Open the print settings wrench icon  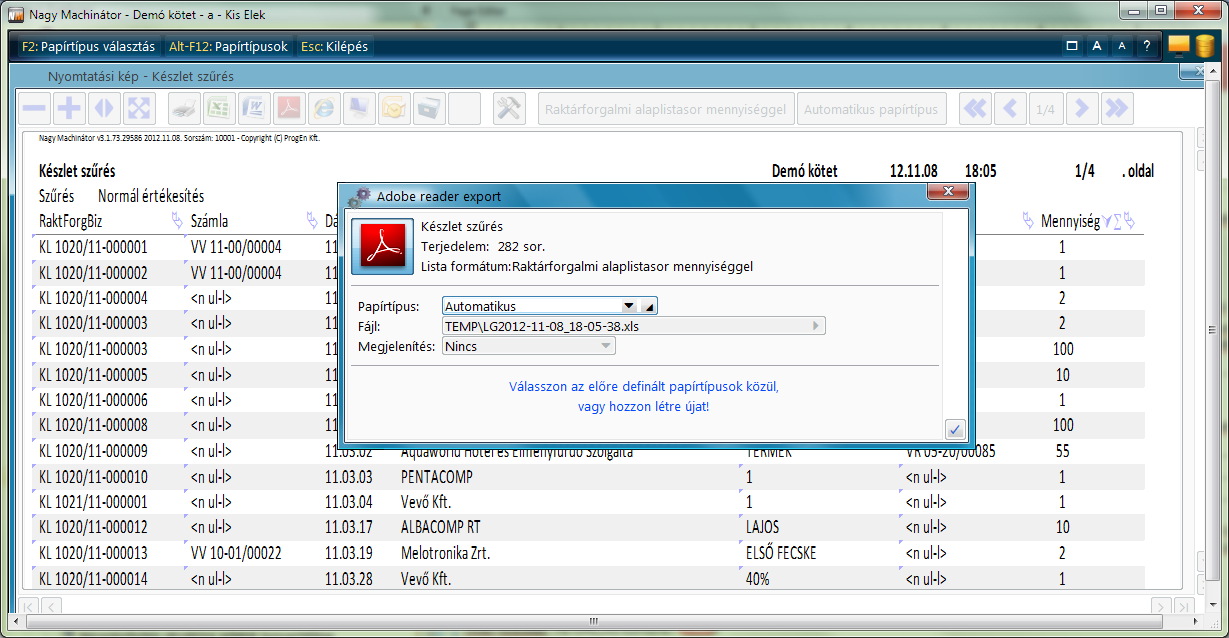(x=509, y=108)
